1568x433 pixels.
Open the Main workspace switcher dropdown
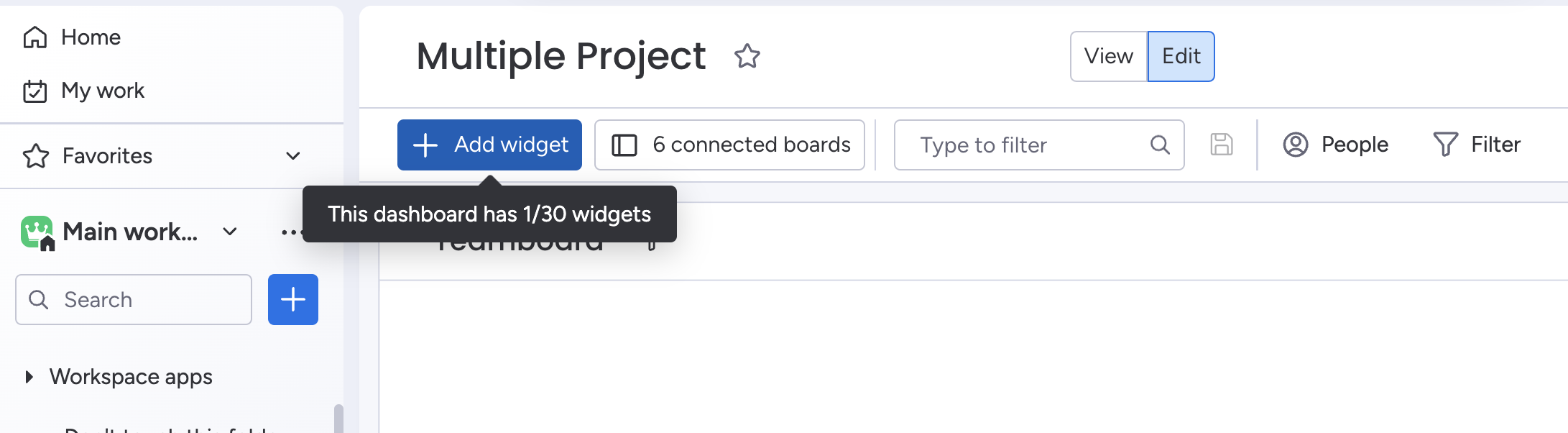point(230,232)
